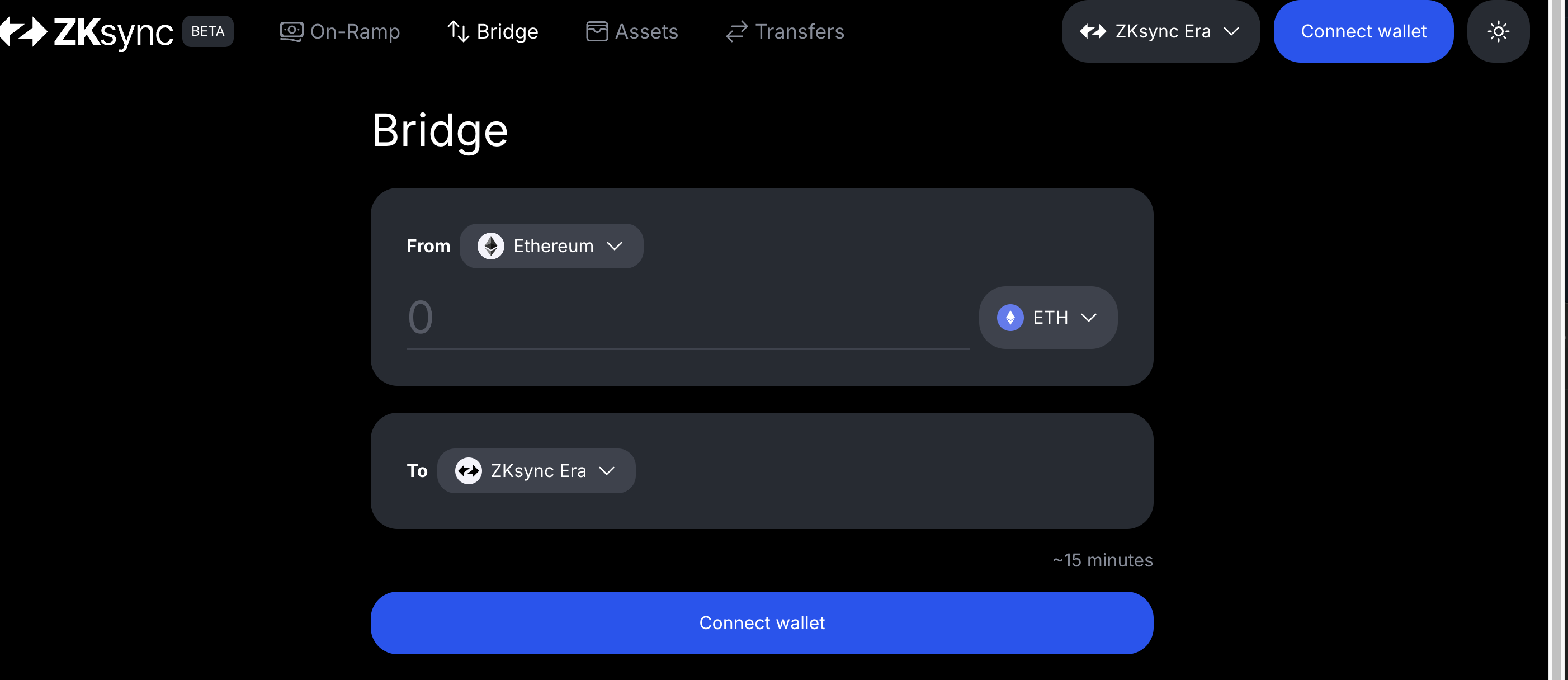The image size is (1568, 680).
Task: Open the header ZKsync Era network selector
Action: [1160, 32]
